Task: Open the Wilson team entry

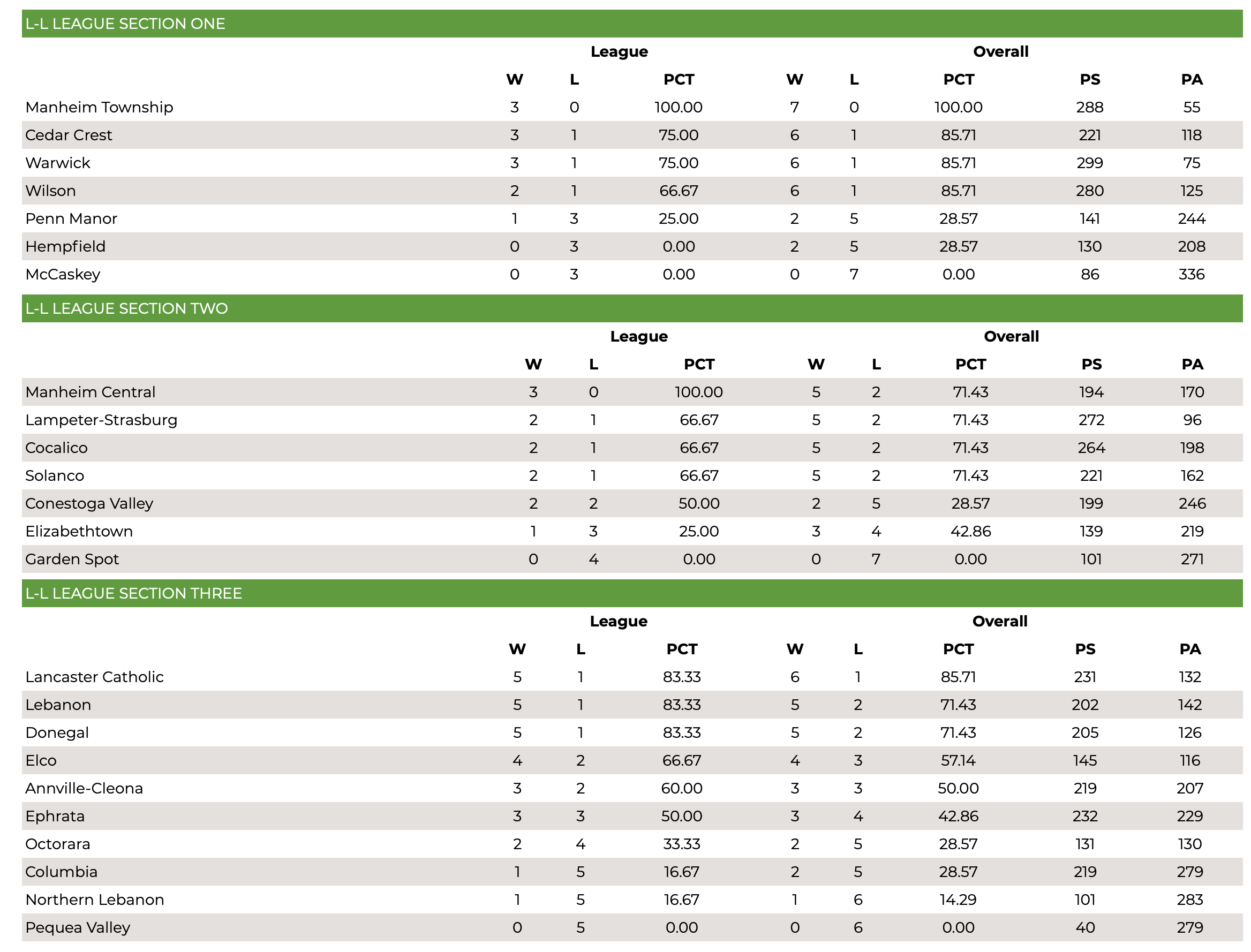Action: tap(50, 191)
